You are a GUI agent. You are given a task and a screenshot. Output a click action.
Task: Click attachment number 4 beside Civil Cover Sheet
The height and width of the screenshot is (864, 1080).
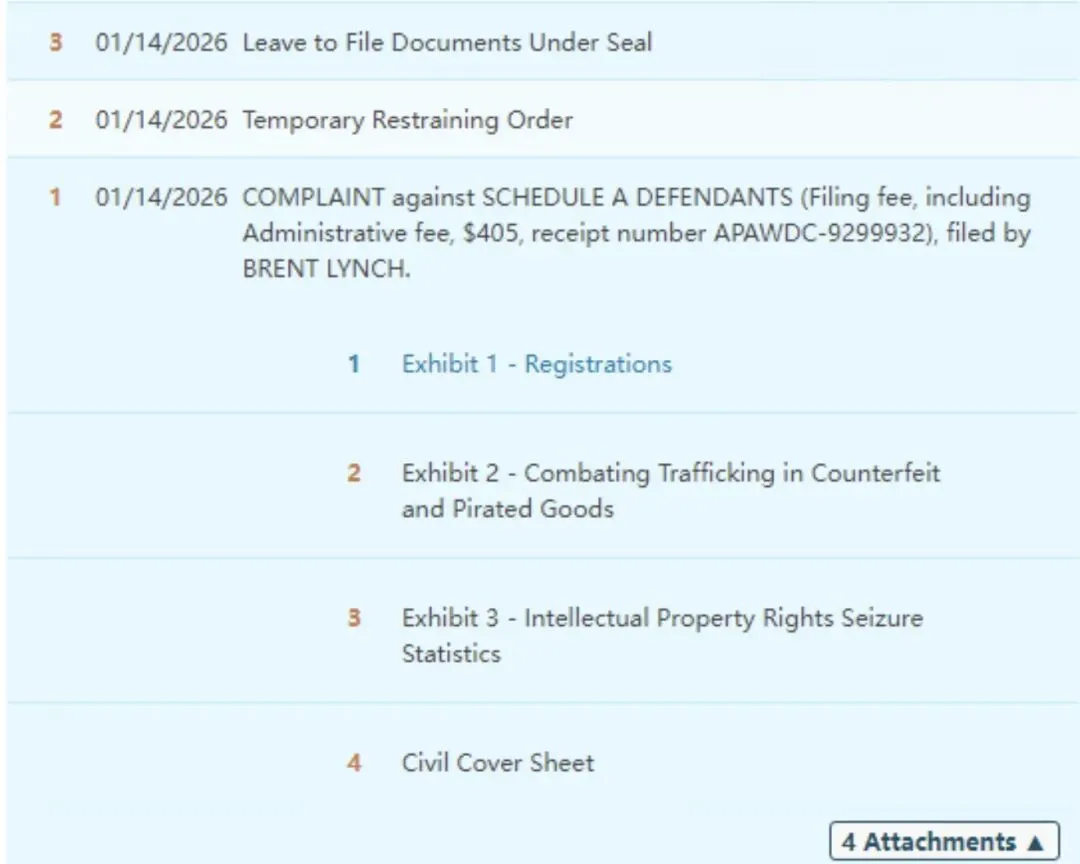point(354,763)
